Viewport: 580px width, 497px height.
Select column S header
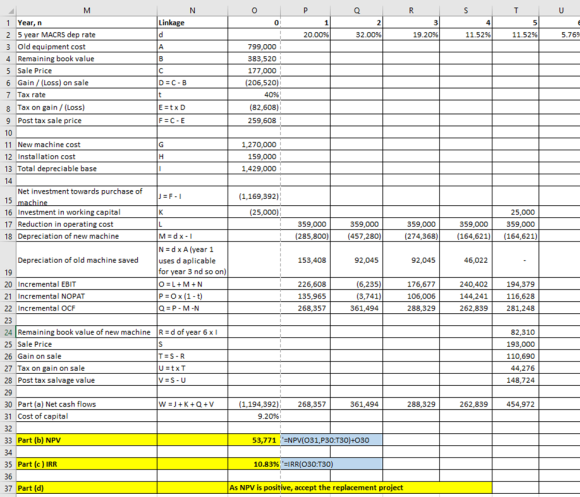tap(466, 10)
